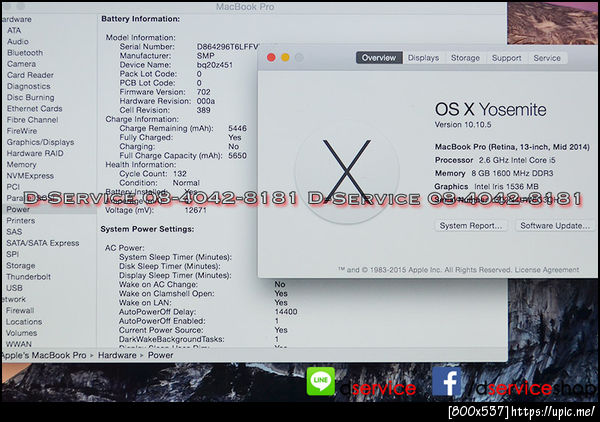Click Power in the path bar
Screen dimensions: 600x422
click(x=161, y=355)
